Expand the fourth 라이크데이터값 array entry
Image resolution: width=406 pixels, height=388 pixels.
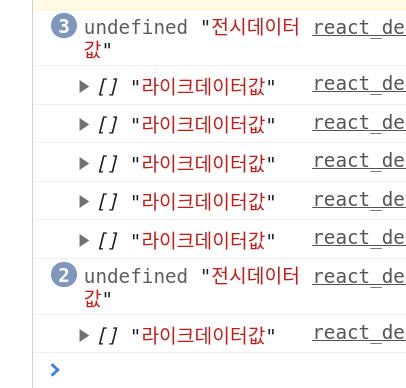(x=84, y=201)
